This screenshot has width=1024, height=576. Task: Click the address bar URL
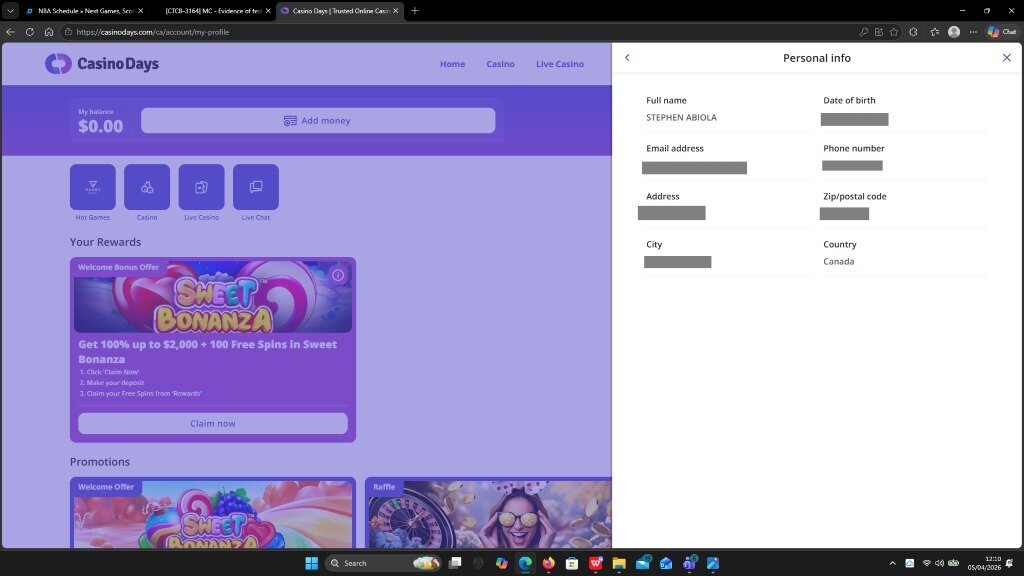pos(153,32)
